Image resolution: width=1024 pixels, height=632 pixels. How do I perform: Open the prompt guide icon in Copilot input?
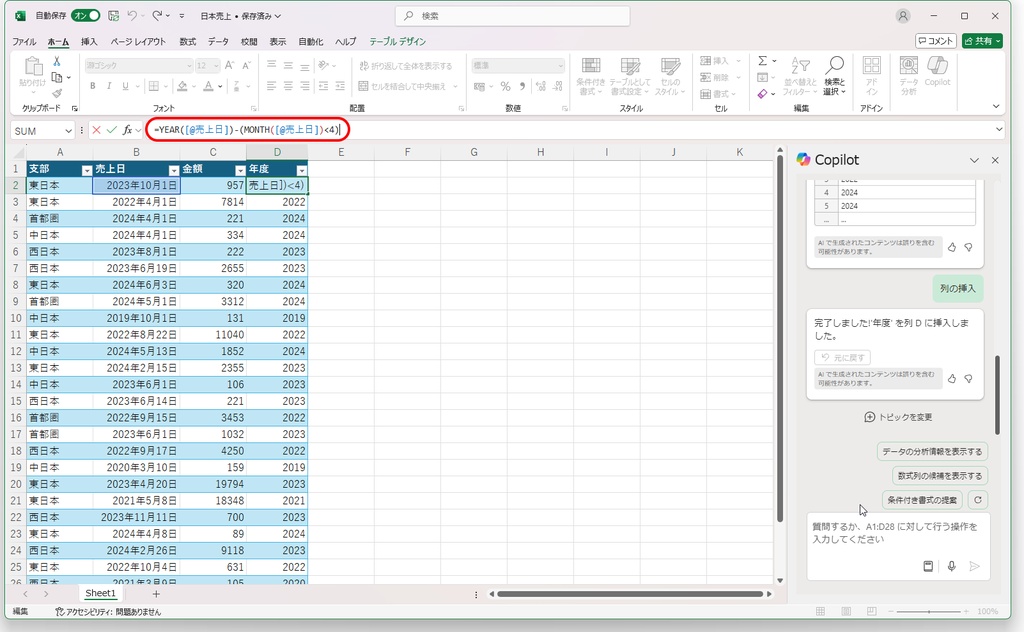(928, 566)
